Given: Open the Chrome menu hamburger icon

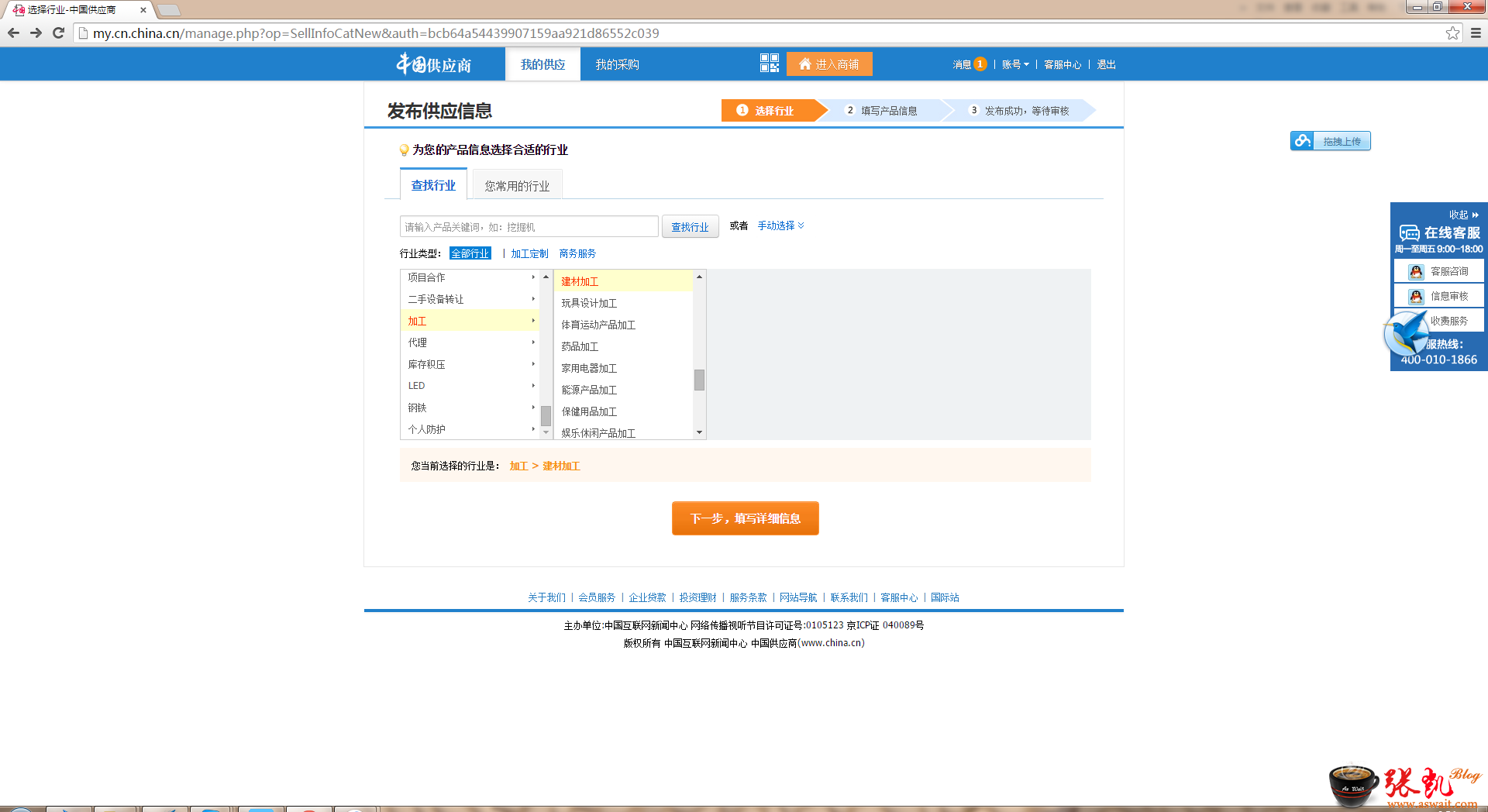Looking at the screenshot, I should pos(1476,33).
